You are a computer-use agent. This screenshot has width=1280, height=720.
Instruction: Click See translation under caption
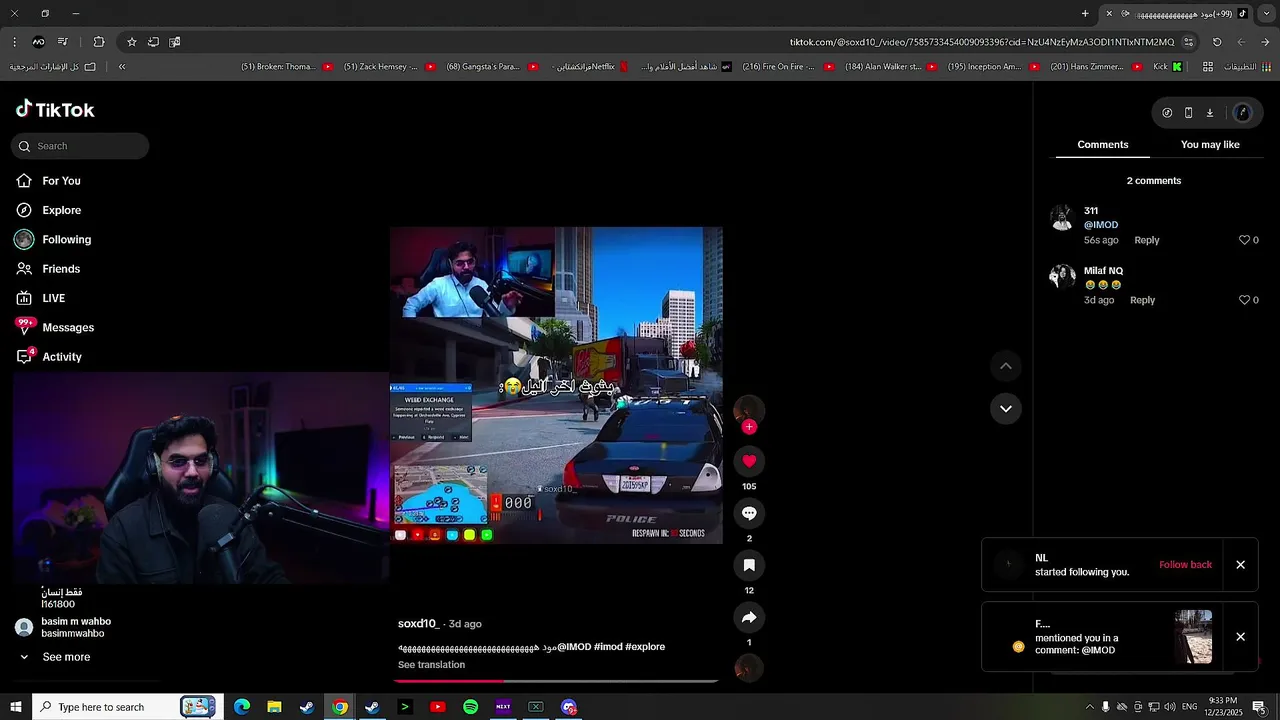coord(431,665)
